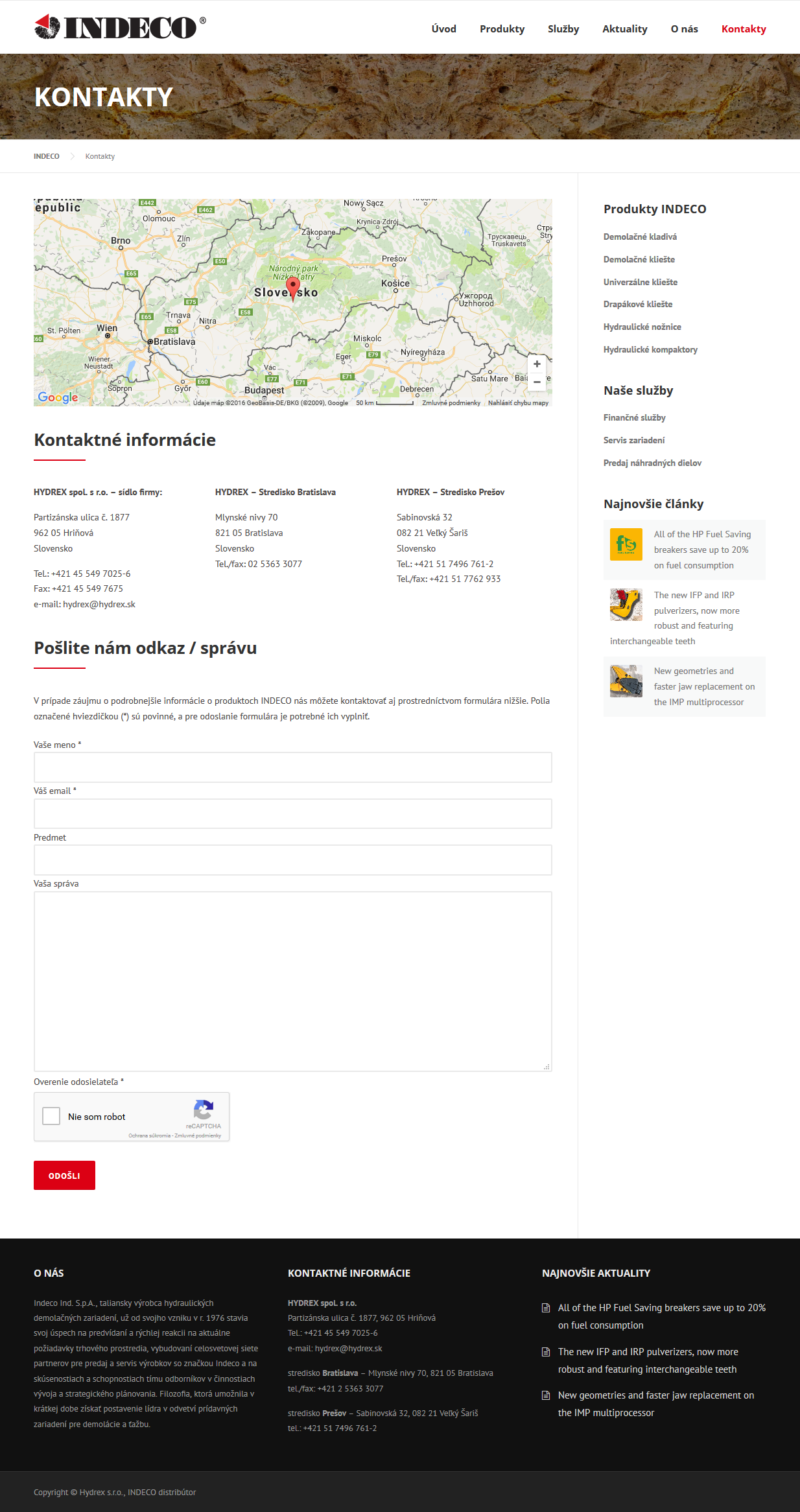Select the Kontakty menu item

click(x=744, y=29)
